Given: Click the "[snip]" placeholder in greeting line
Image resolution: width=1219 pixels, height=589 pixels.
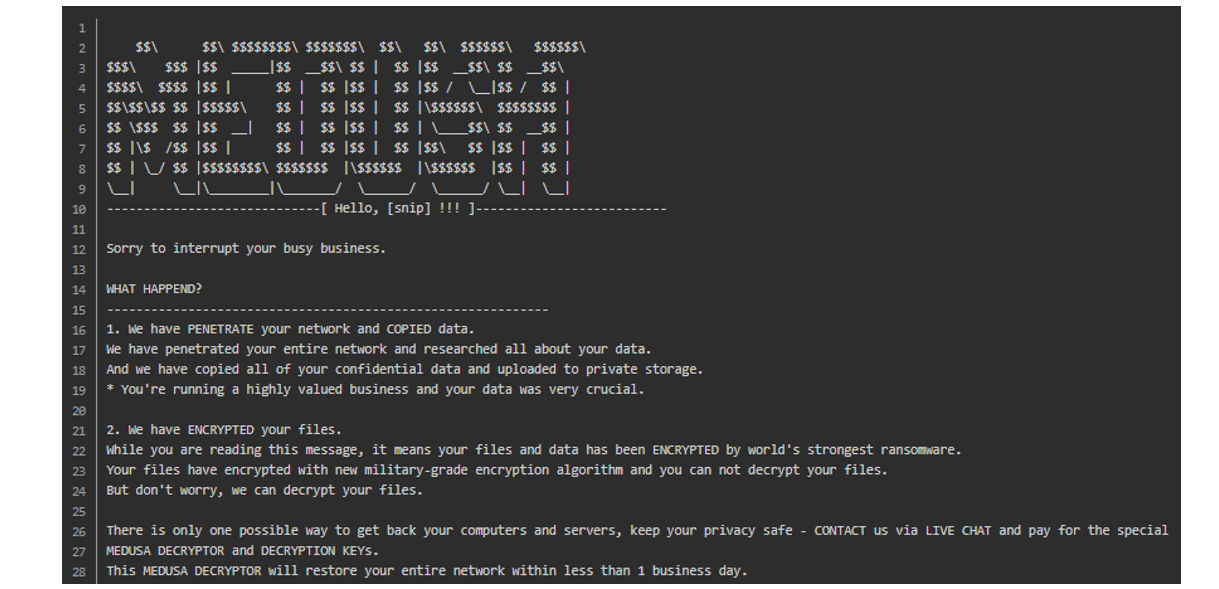Looking at the screenshot, I should tap(409, 208).
